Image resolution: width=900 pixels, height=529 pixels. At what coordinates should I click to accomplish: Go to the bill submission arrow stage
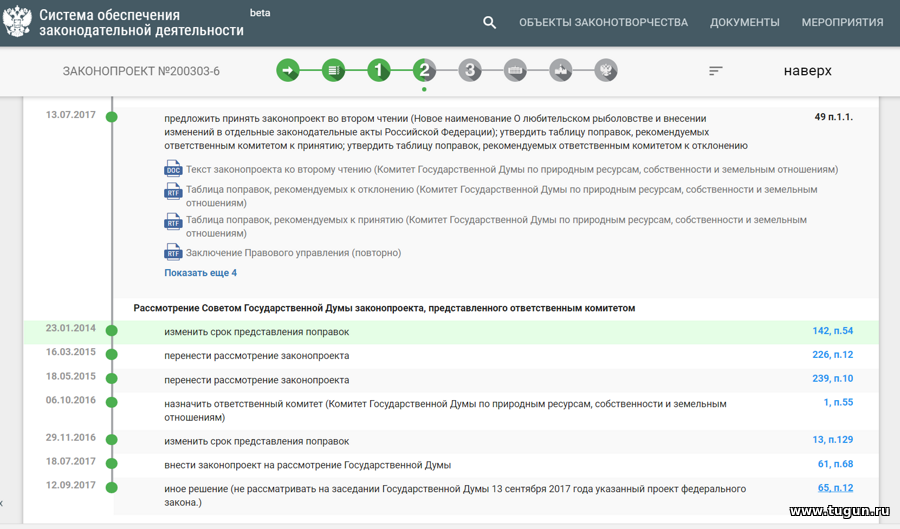tap(288, 71)
